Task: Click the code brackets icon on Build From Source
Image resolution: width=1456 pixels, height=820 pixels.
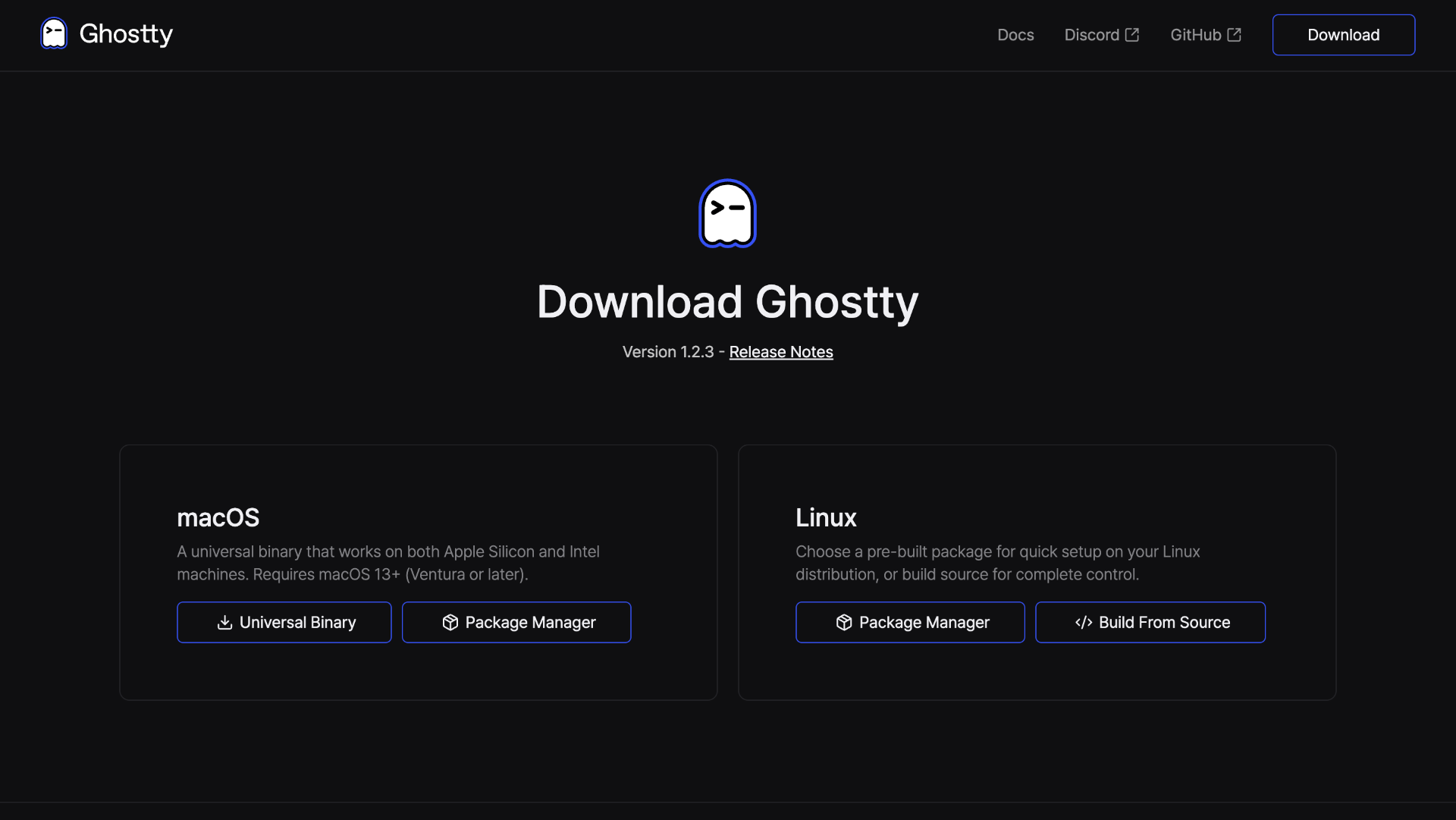Action: pos(1084,623)
